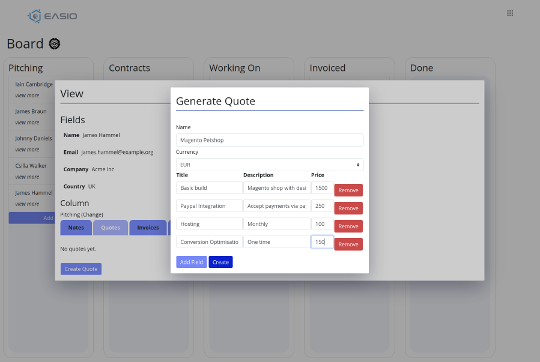Select the Working On column header
Image resolution: width=540 pixels, height=362 pixels.
(x=235, y=68)
